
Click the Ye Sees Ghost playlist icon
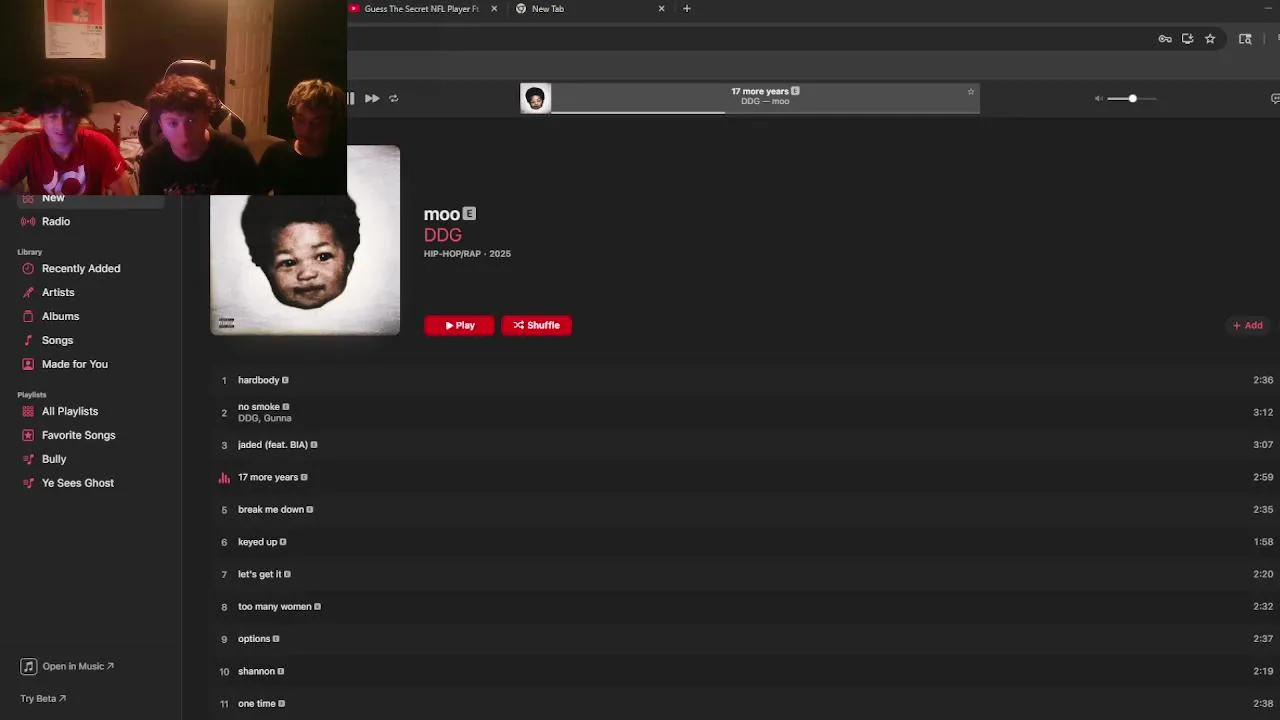click(28, 483)
